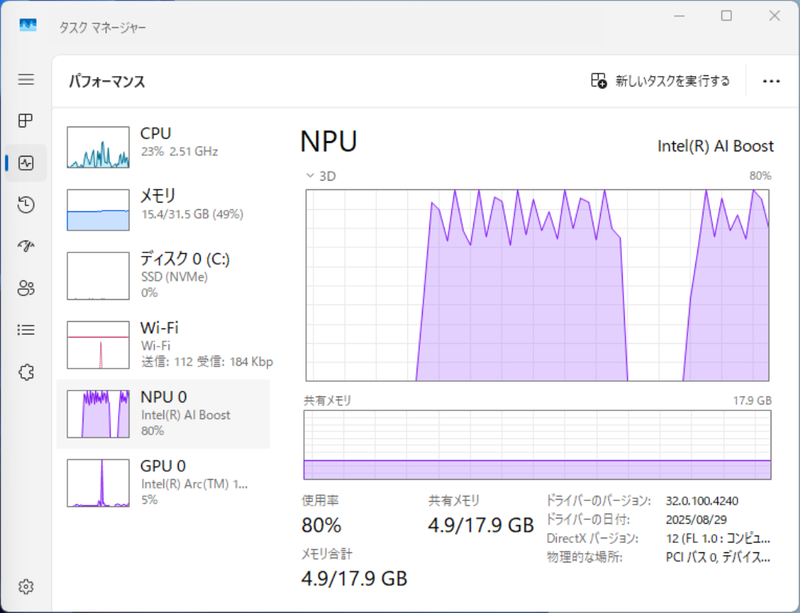Open Task Manager settings
Image resolution: width=800 pixels, height=613 pixels.
coord(26,587)
